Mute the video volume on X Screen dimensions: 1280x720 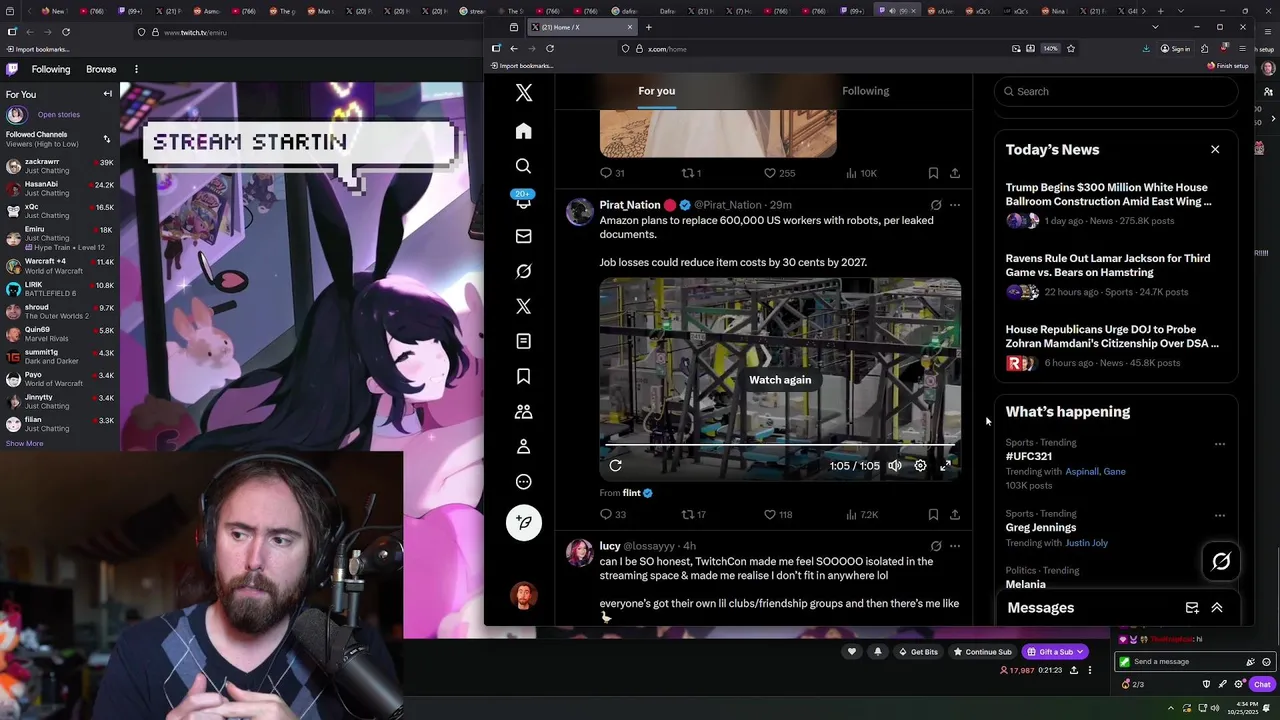(895, 466)
